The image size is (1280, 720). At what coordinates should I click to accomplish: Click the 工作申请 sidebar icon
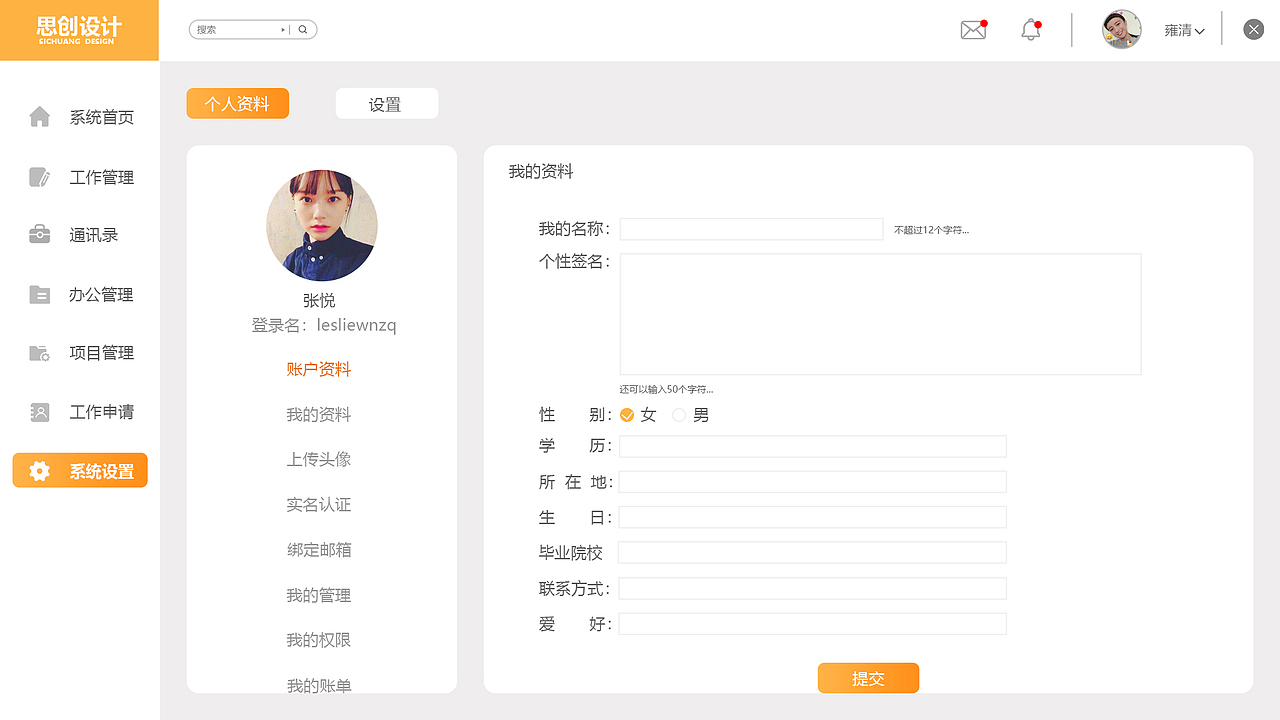click(x=39, y=411)
